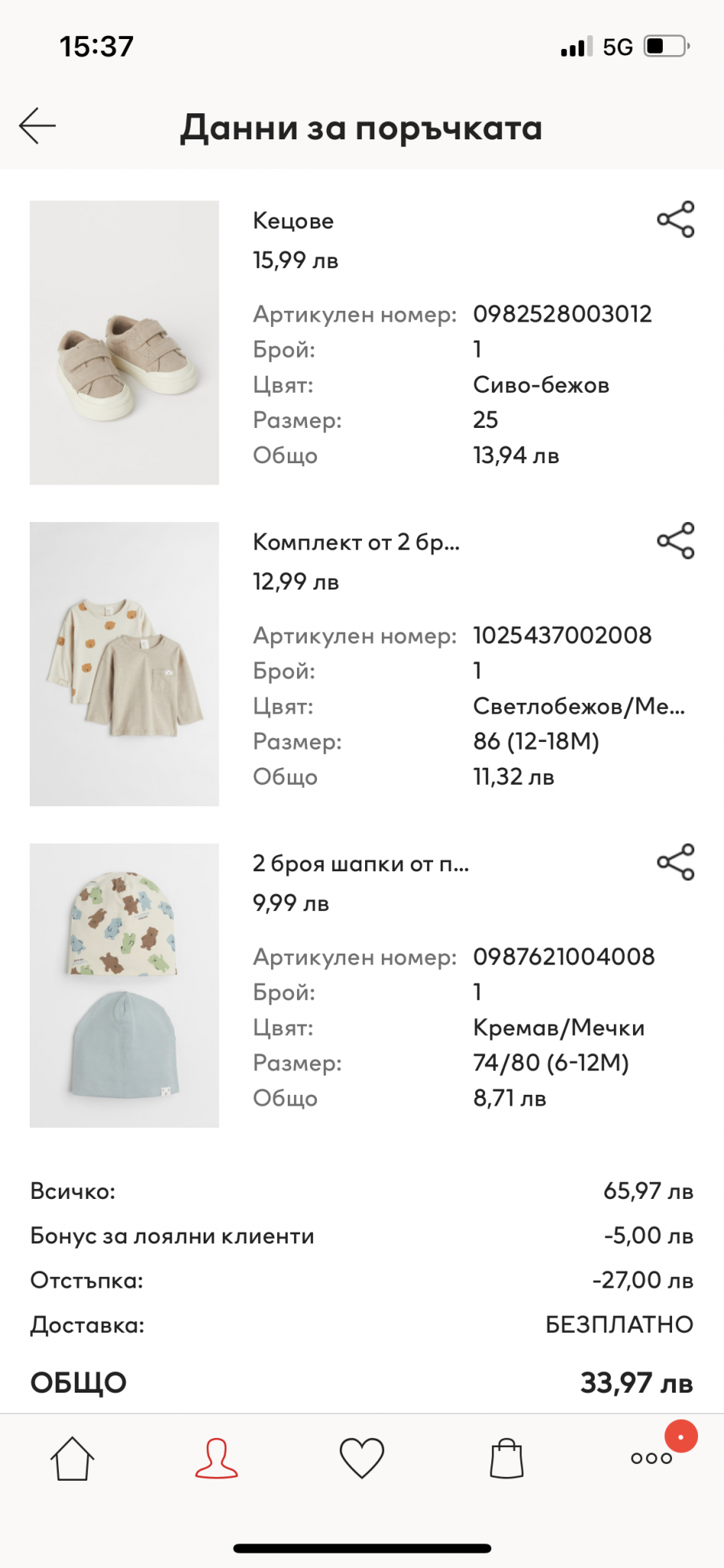724x1568 pixels.
Task: Open the long-sleeve tops product image
Action: coord(124,665)
